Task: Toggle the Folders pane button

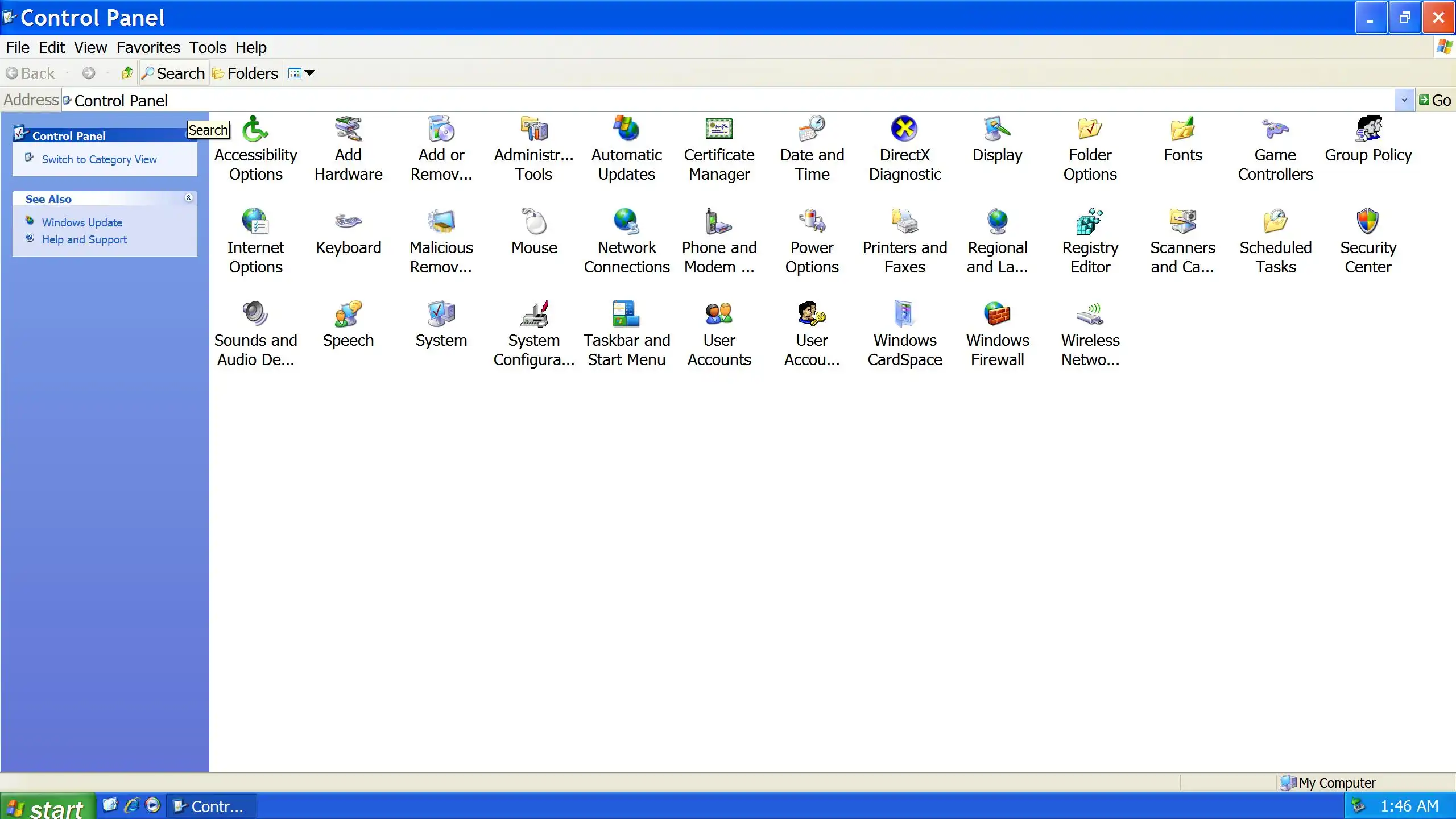Action: (x=245, y=73)
